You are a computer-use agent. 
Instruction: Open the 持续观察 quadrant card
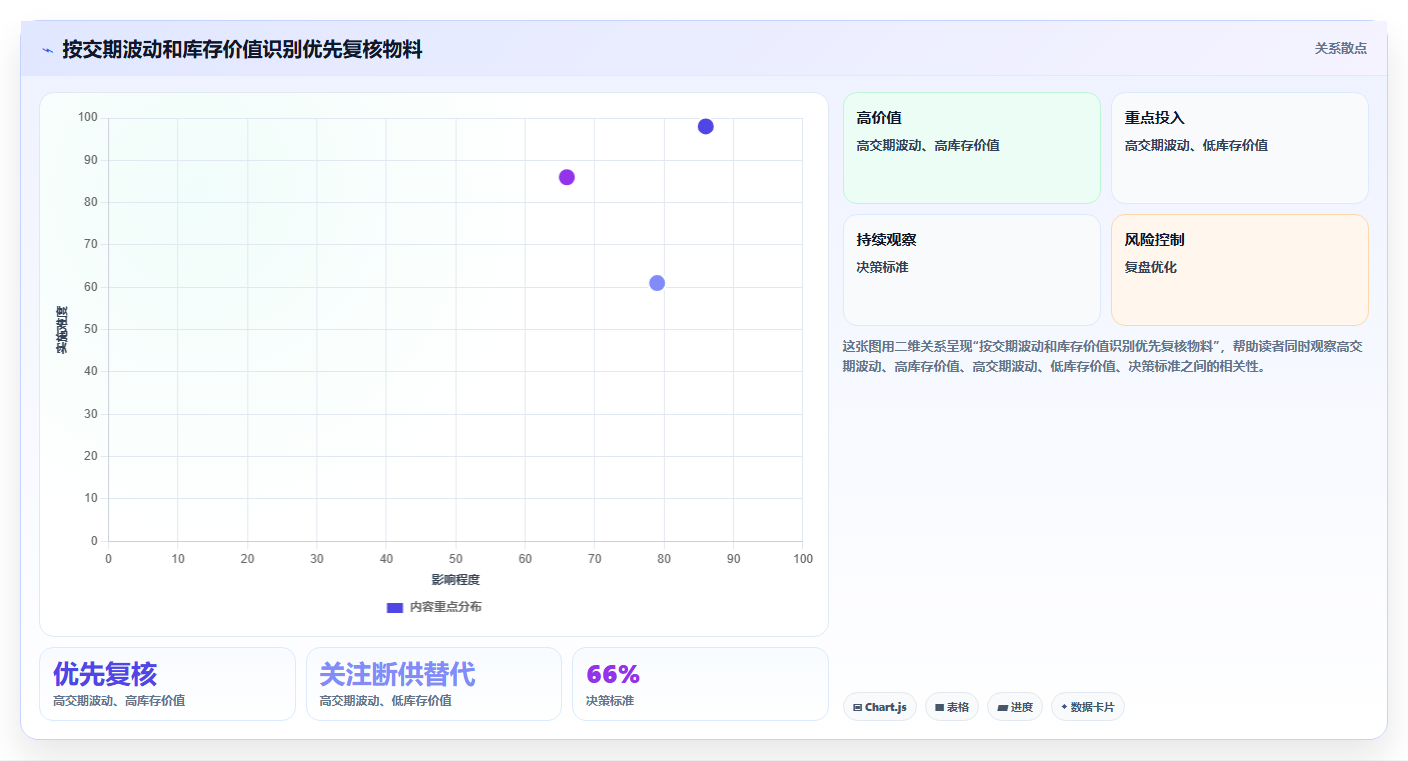point(972,270)
